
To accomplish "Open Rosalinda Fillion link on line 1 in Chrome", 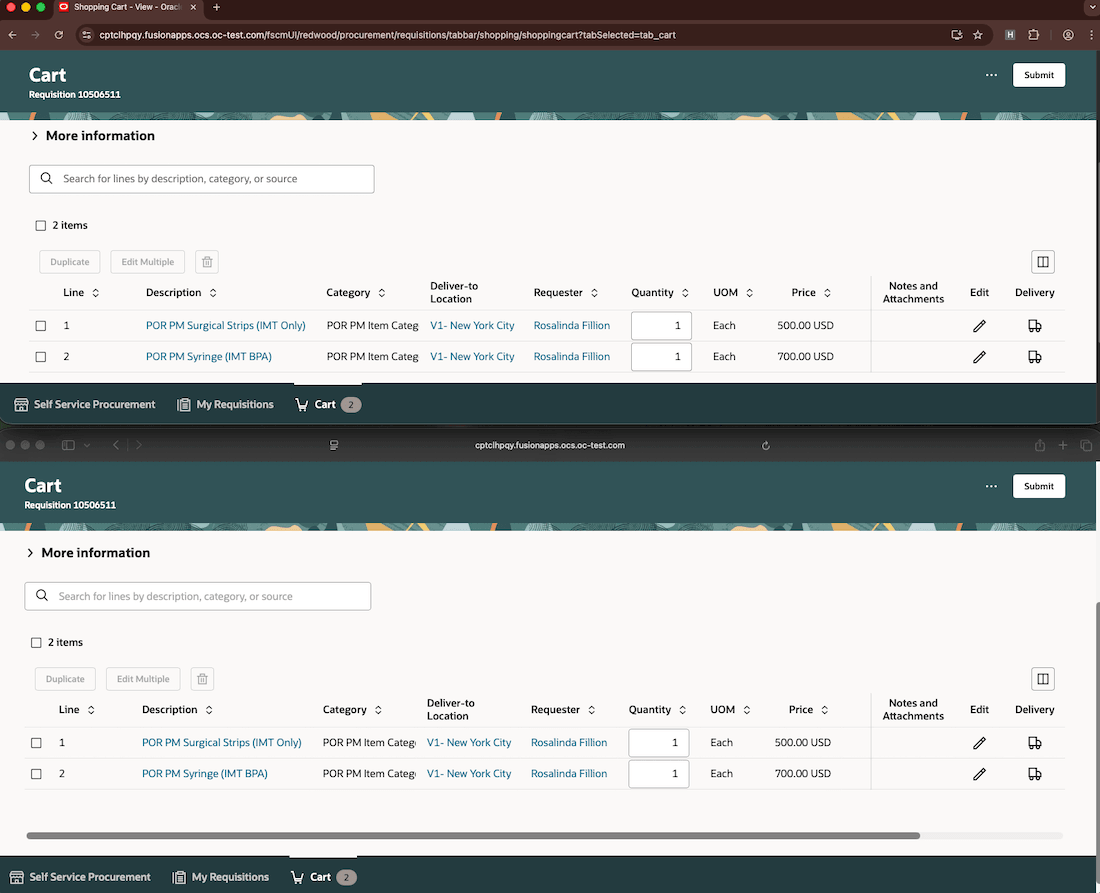I will tap(572, 325).
